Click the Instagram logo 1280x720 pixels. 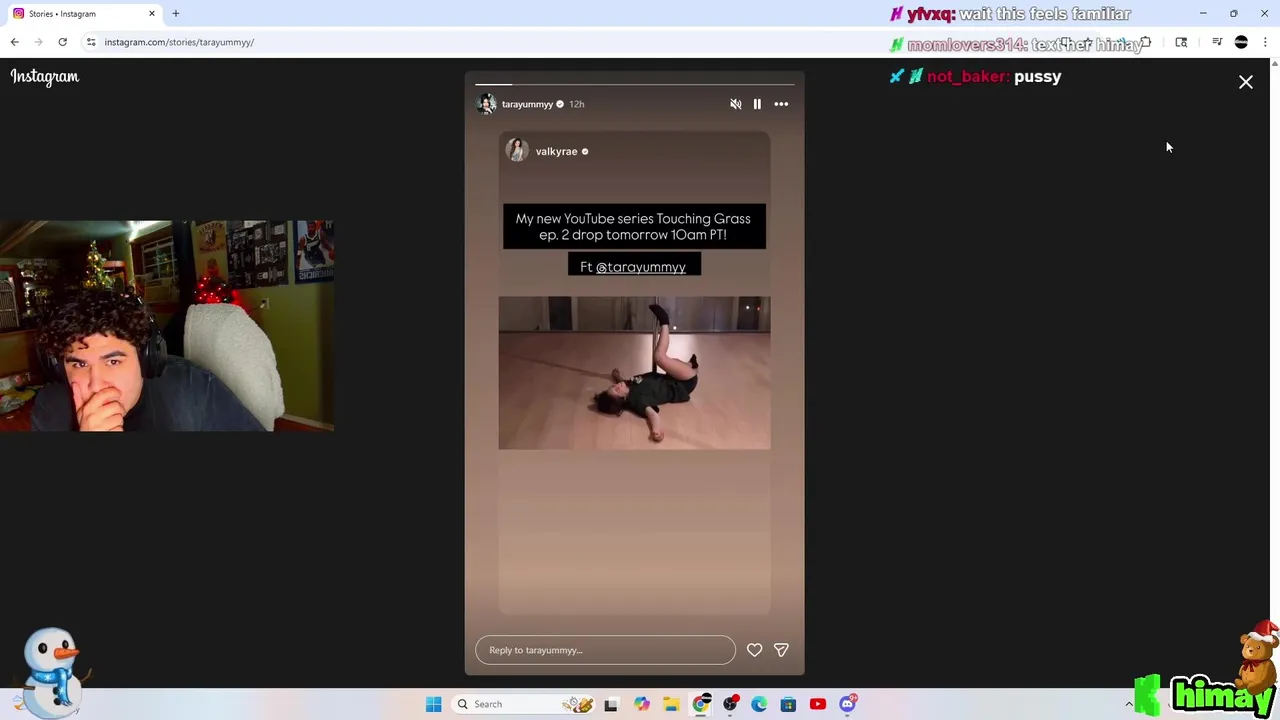(45, 77)
